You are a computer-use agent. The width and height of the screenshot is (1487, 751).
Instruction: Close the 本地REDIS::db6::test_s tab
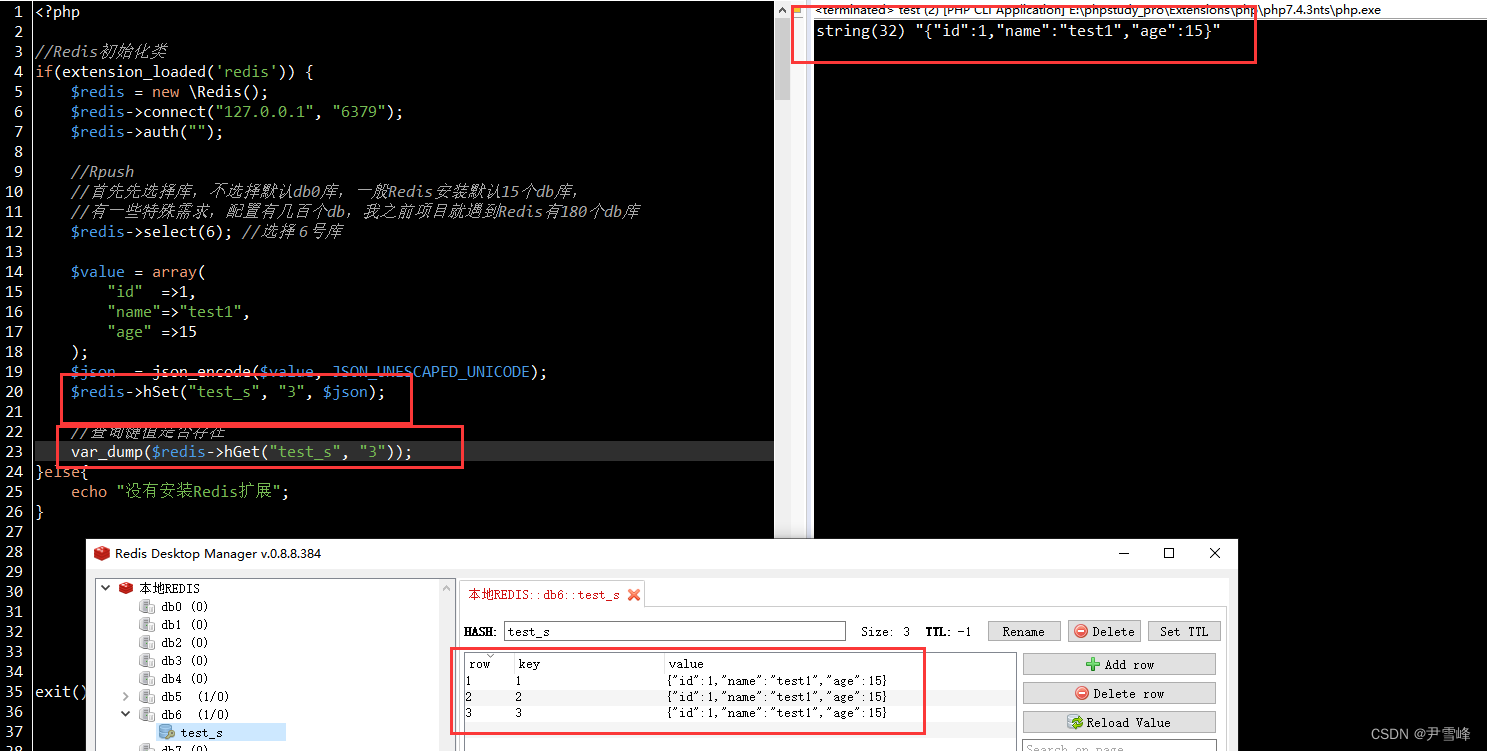[x=633, y=594]
